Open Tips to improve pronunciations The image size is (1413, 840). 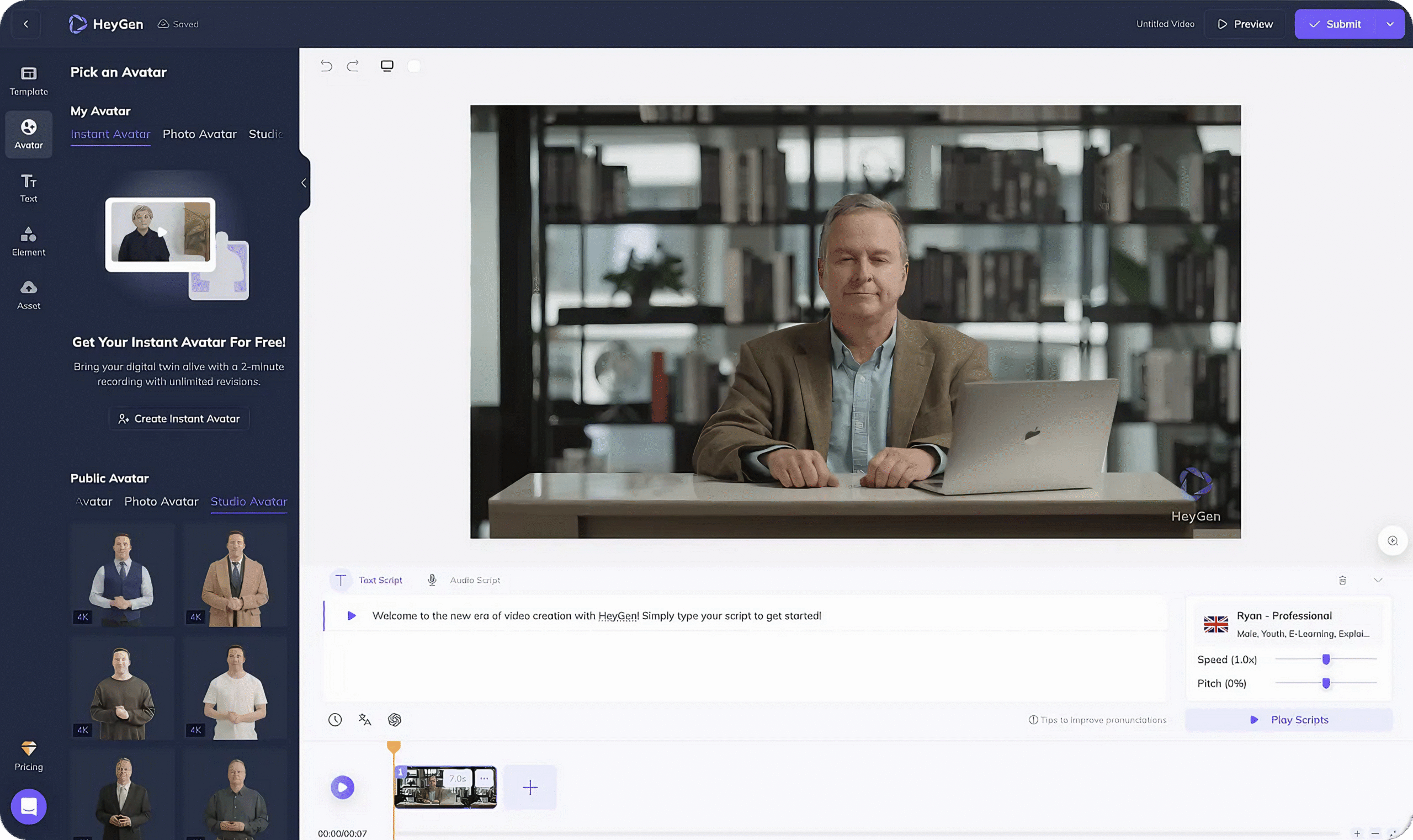1098,720
